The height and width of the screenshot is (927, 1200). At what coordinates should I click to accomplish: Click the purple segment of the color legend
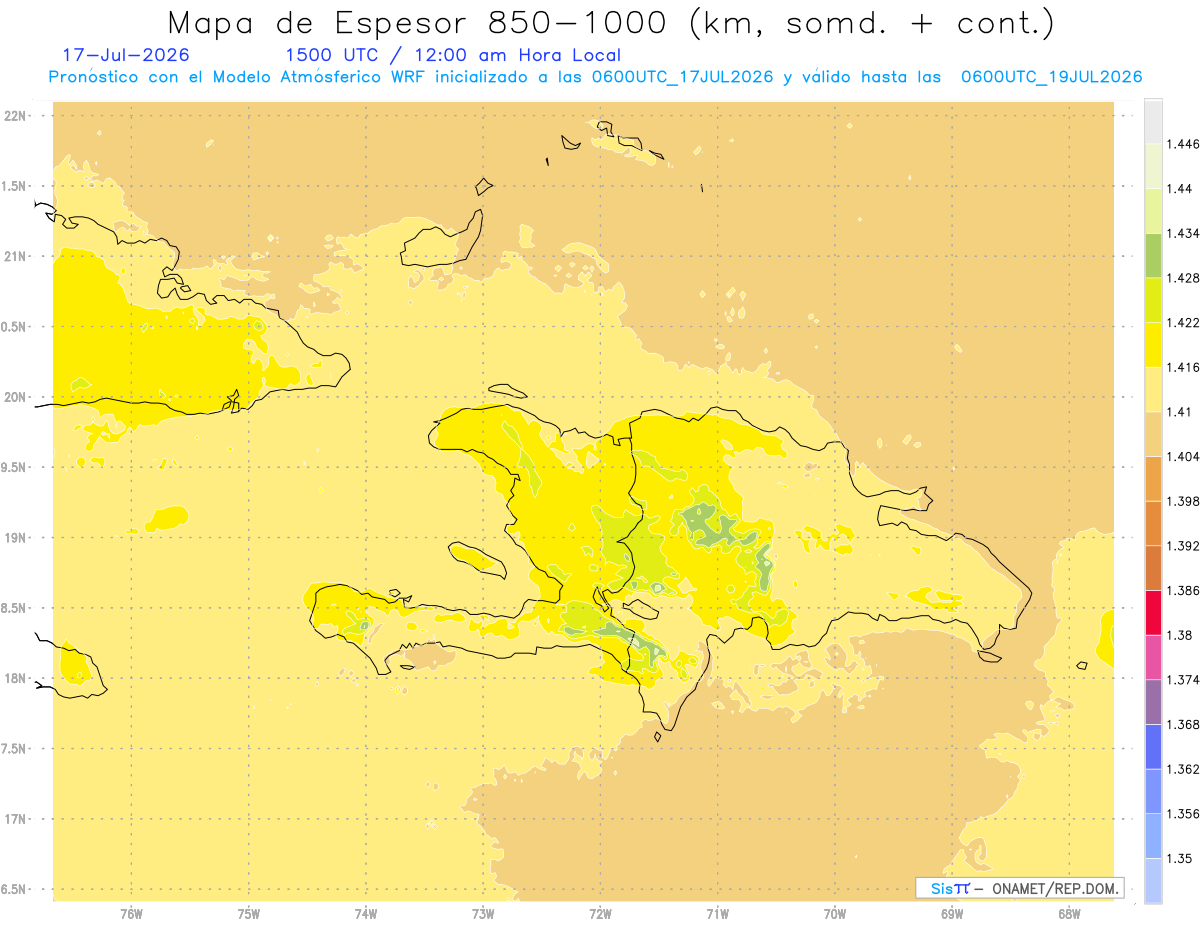pos(1153,702)
